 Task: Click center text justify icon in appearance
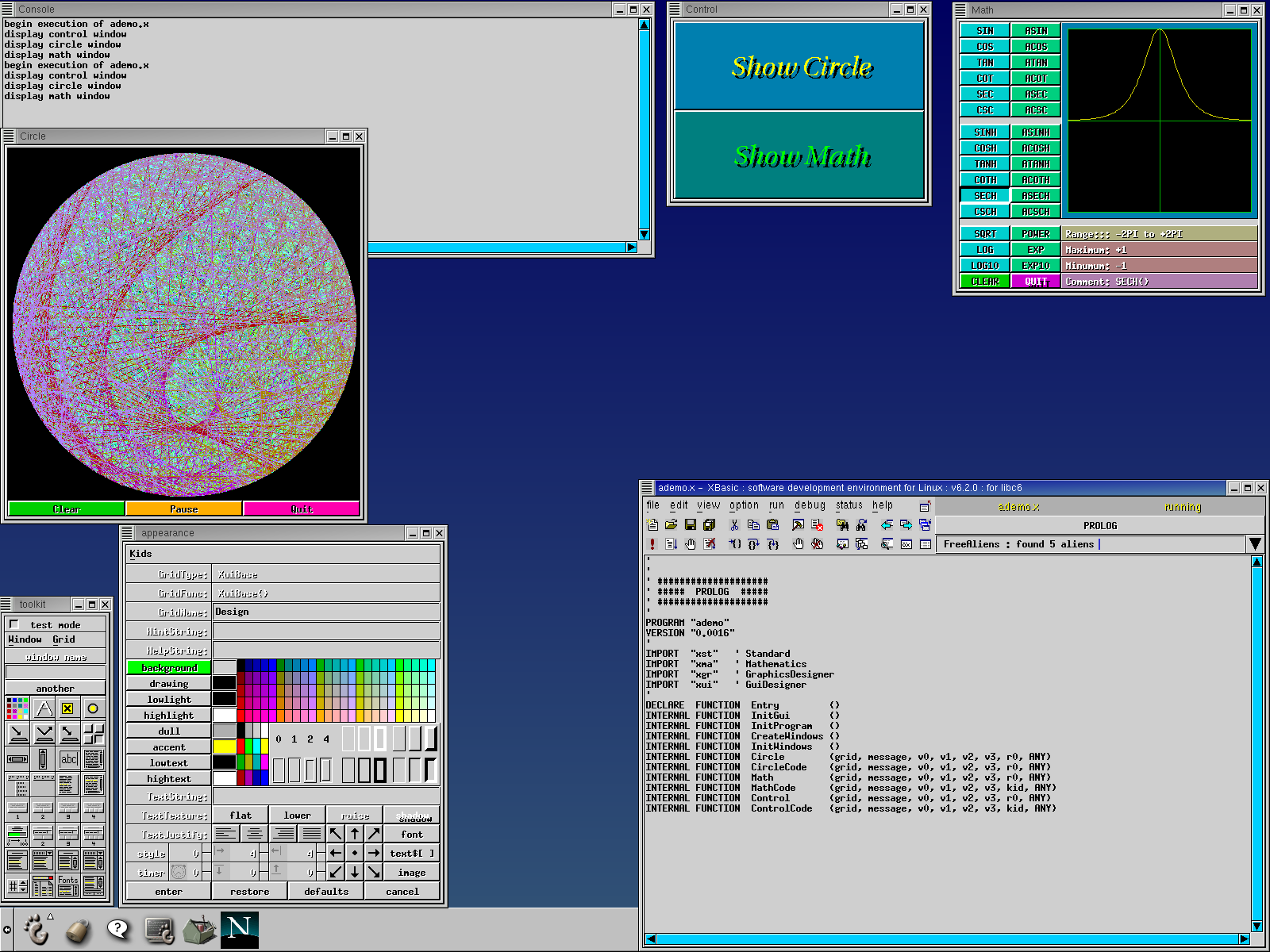[254, 834]
